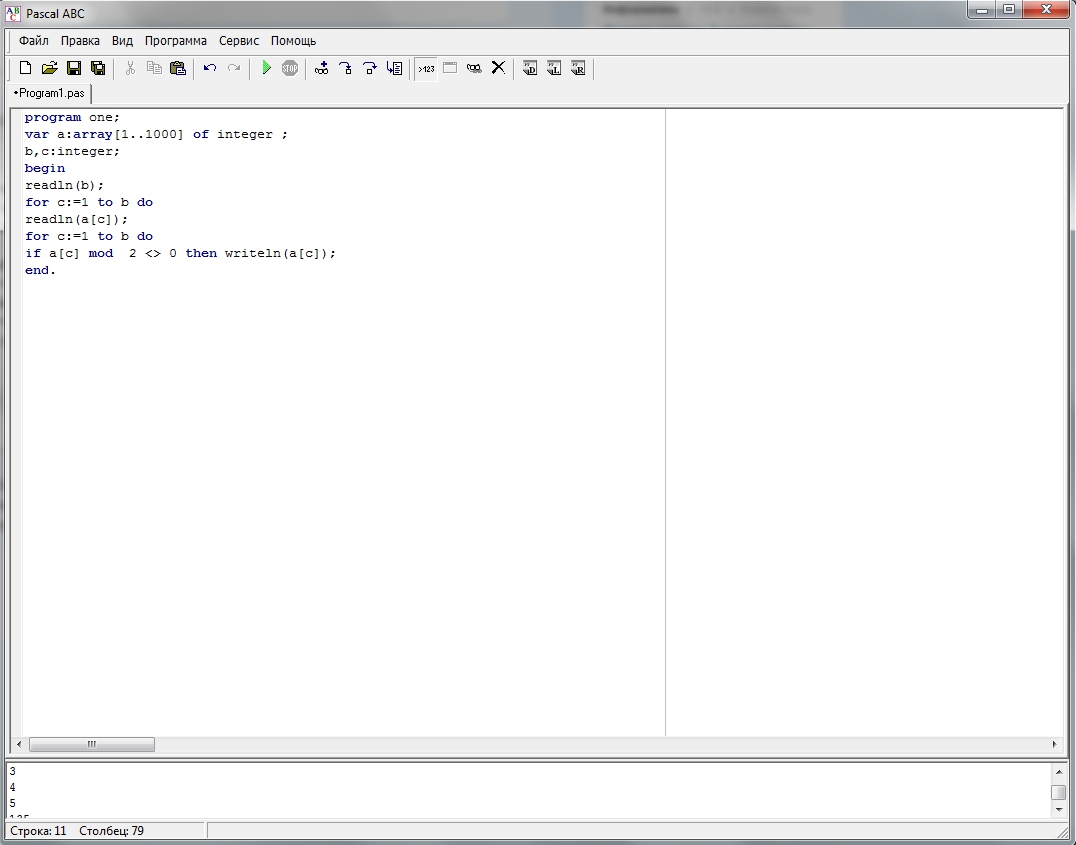Open the Сервис menu
Image resolution: width=1076 pixels, height=845 pixels.
click(239, 41)
